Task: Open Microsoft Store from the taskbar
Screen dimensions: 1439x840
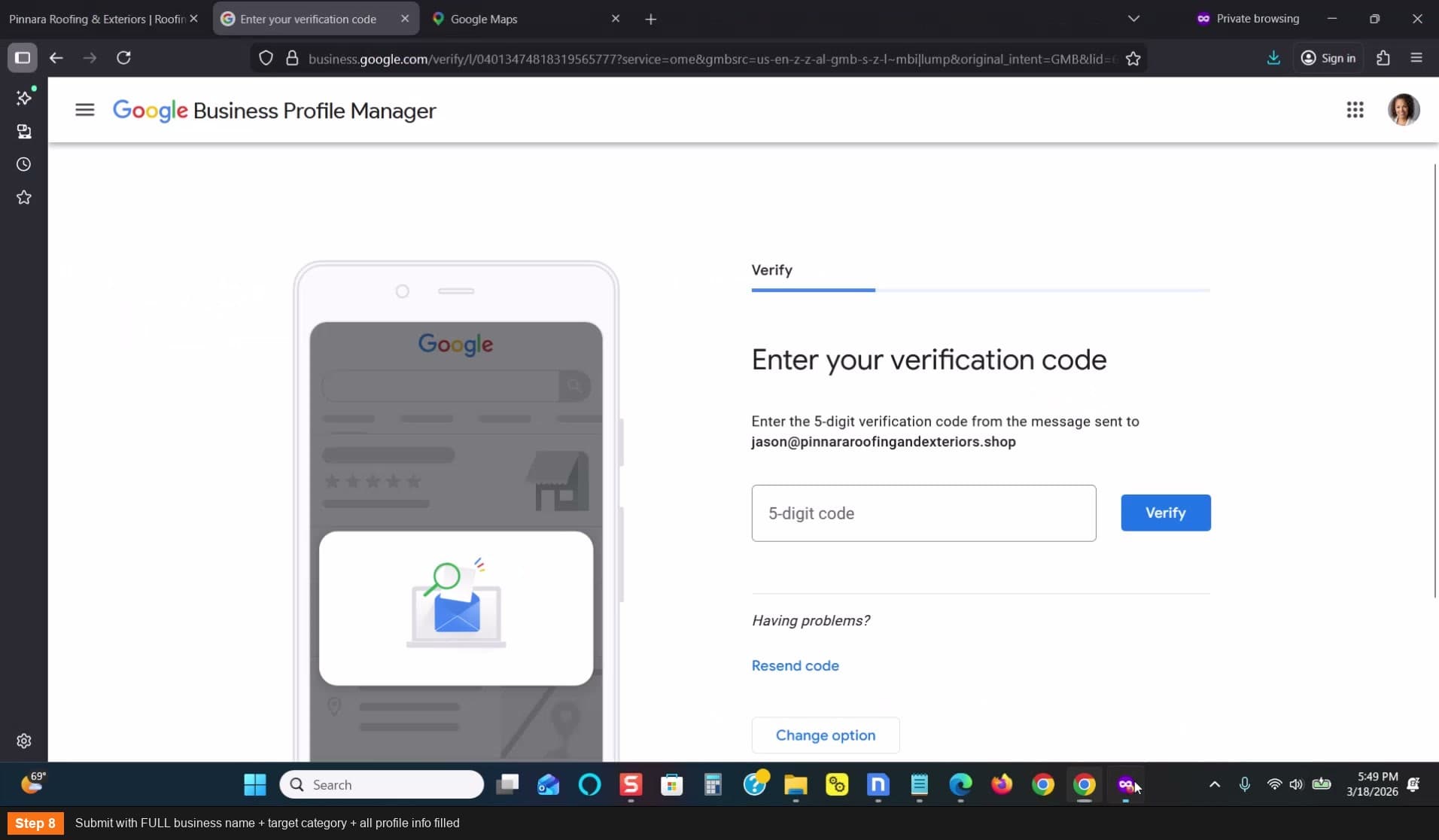Action: [x=671, y=785]
